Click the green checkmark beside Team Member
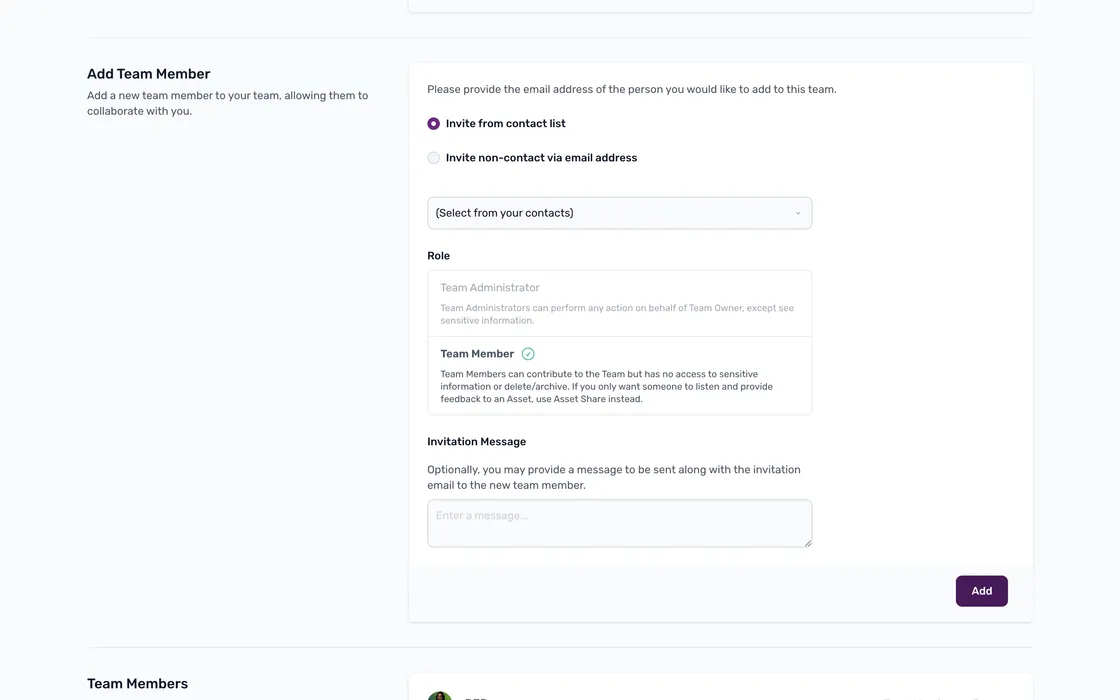The image size is (1120, 700). pyautogui.click(x=528, y=354)
